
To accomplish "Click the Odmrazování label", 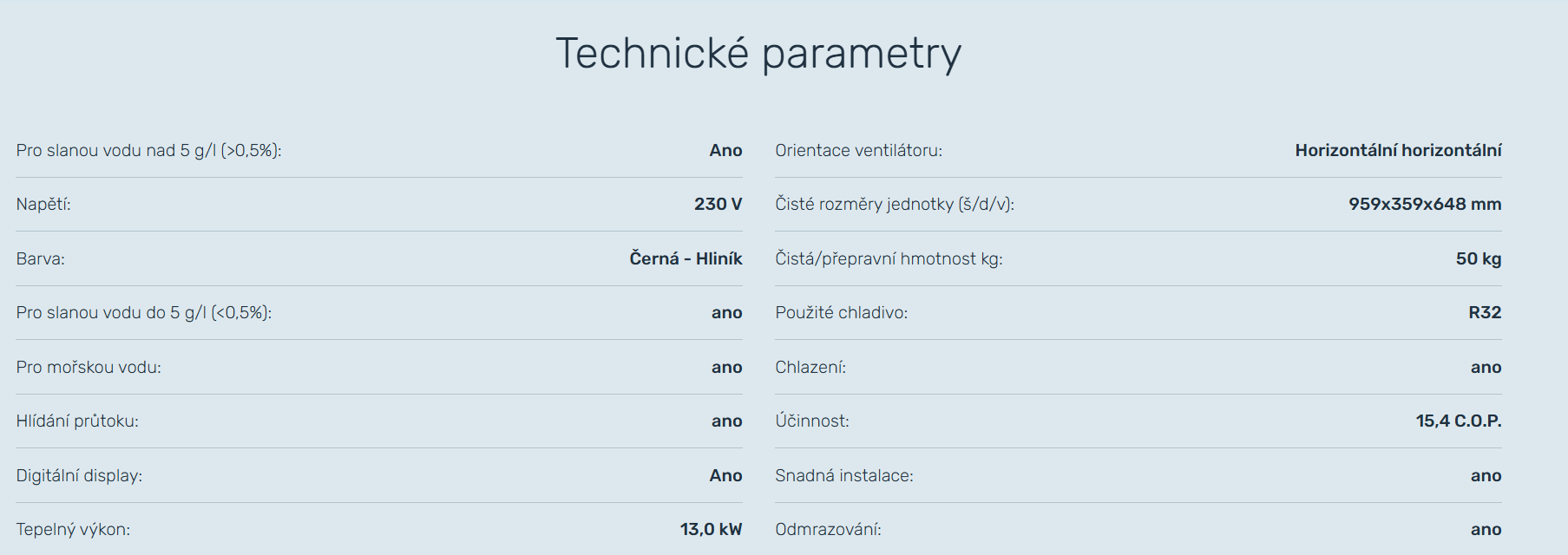I will [828, 530].
